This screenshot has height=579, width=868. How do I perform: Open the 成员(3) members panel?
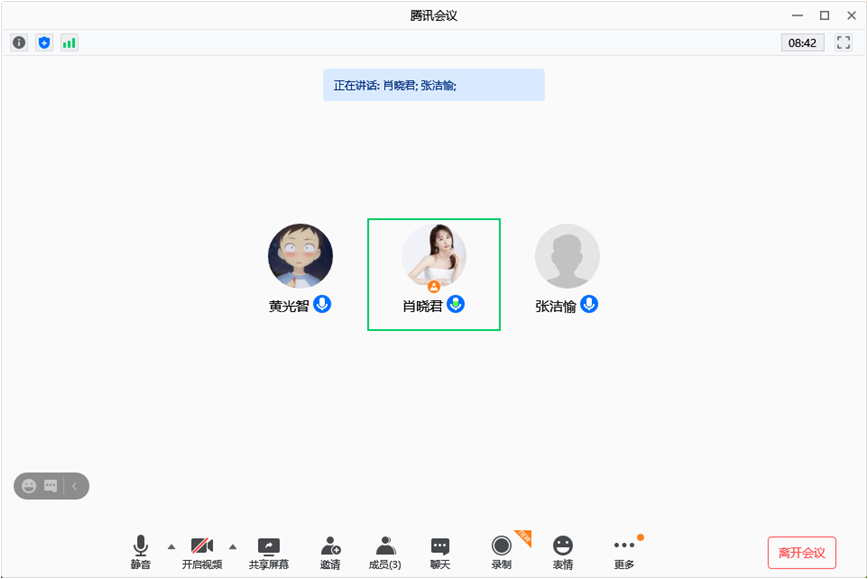point(385,552)
